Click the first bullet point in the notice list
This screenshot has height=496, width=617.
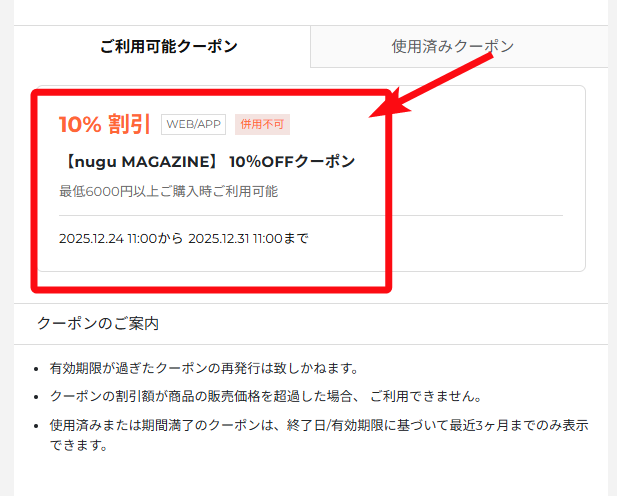(x=36, y=369)
